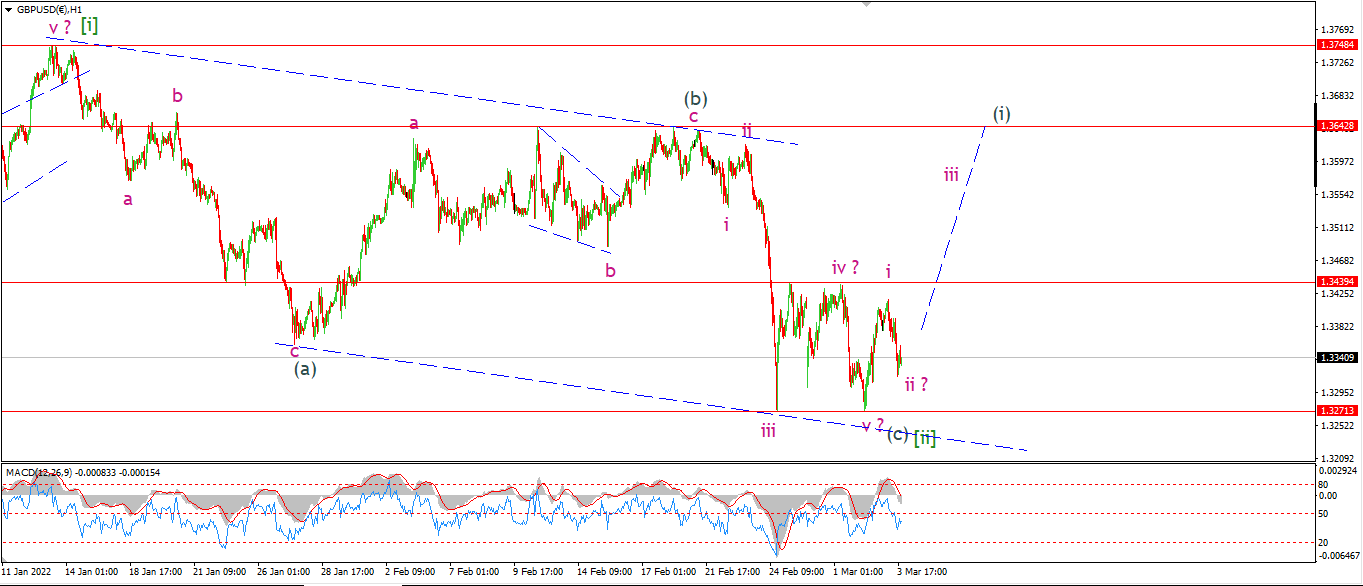Select the red 1.36428 price level tag
The image size is (1363, 586).
[1337, 126]
